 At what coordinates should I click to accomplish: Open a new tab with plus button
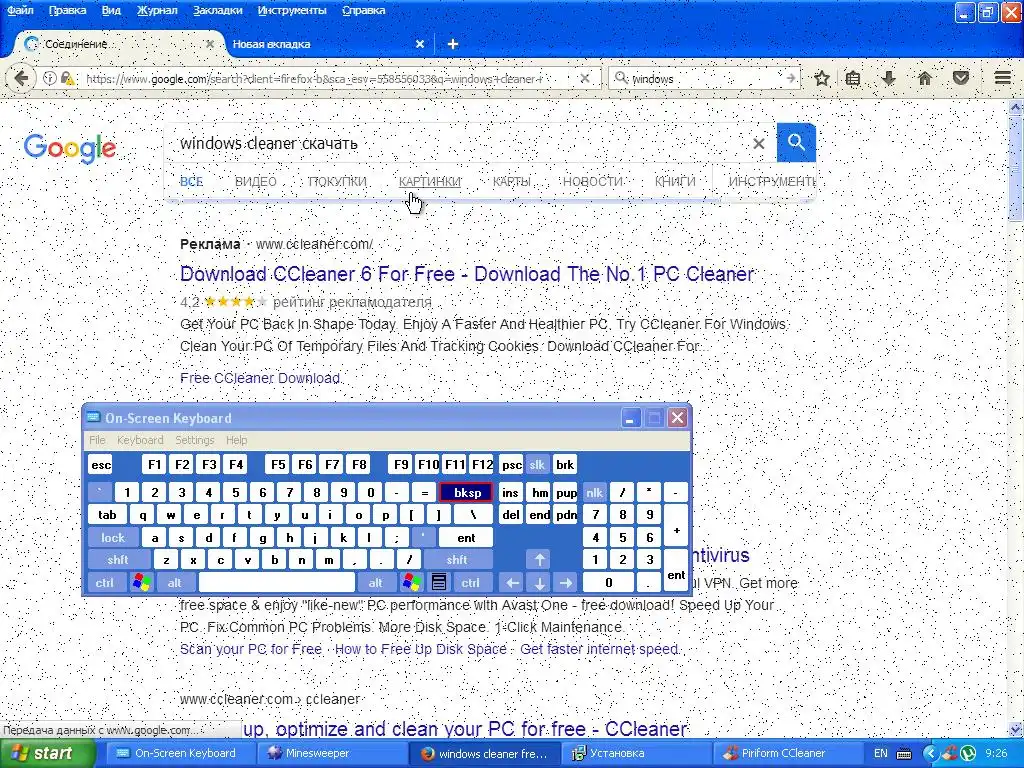[453, 44]
